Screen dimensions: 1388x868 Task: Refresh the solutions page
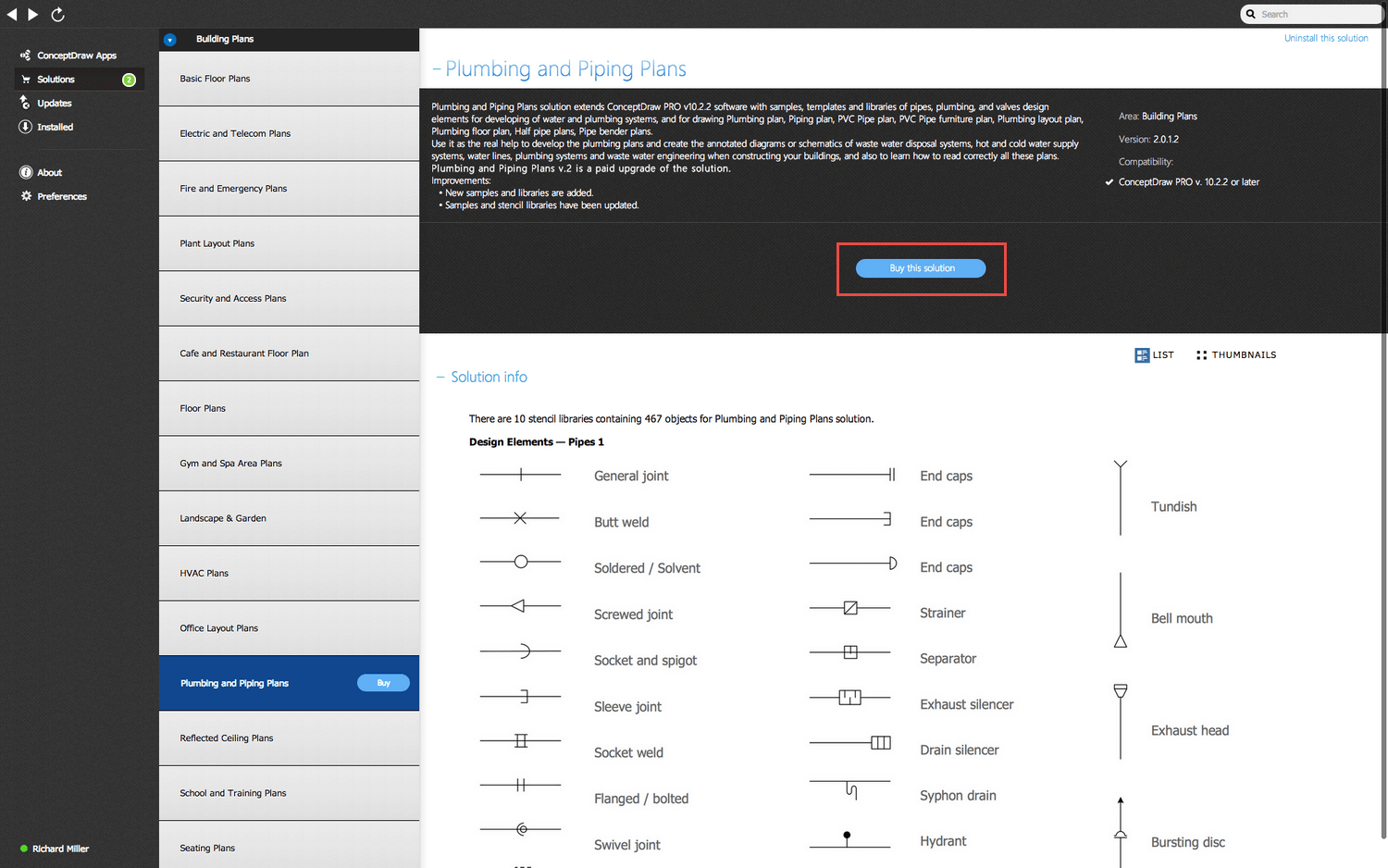click(57, 14)
